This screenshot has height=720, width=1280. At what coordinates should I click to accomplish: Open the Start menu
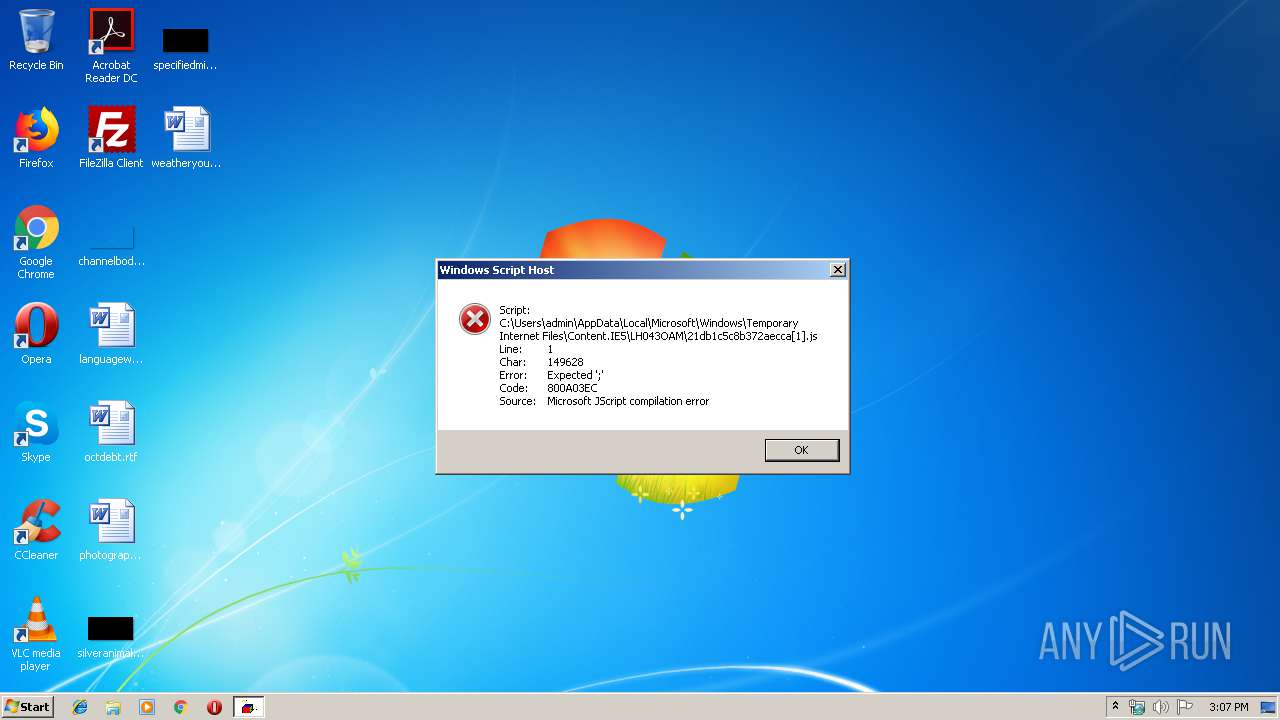coord(27,707)
